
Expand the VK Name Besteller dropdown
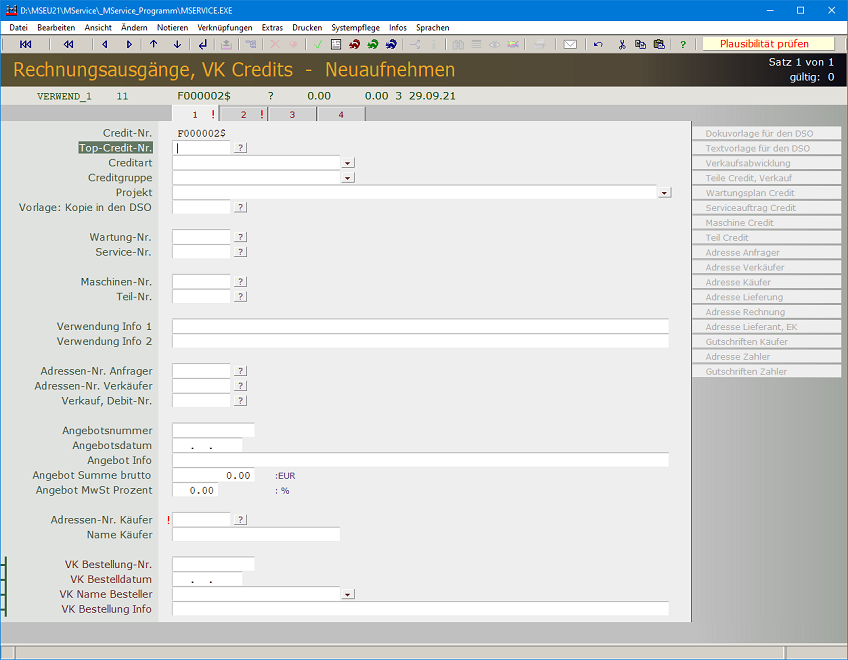pyautogui.click(x=348, y=594)
